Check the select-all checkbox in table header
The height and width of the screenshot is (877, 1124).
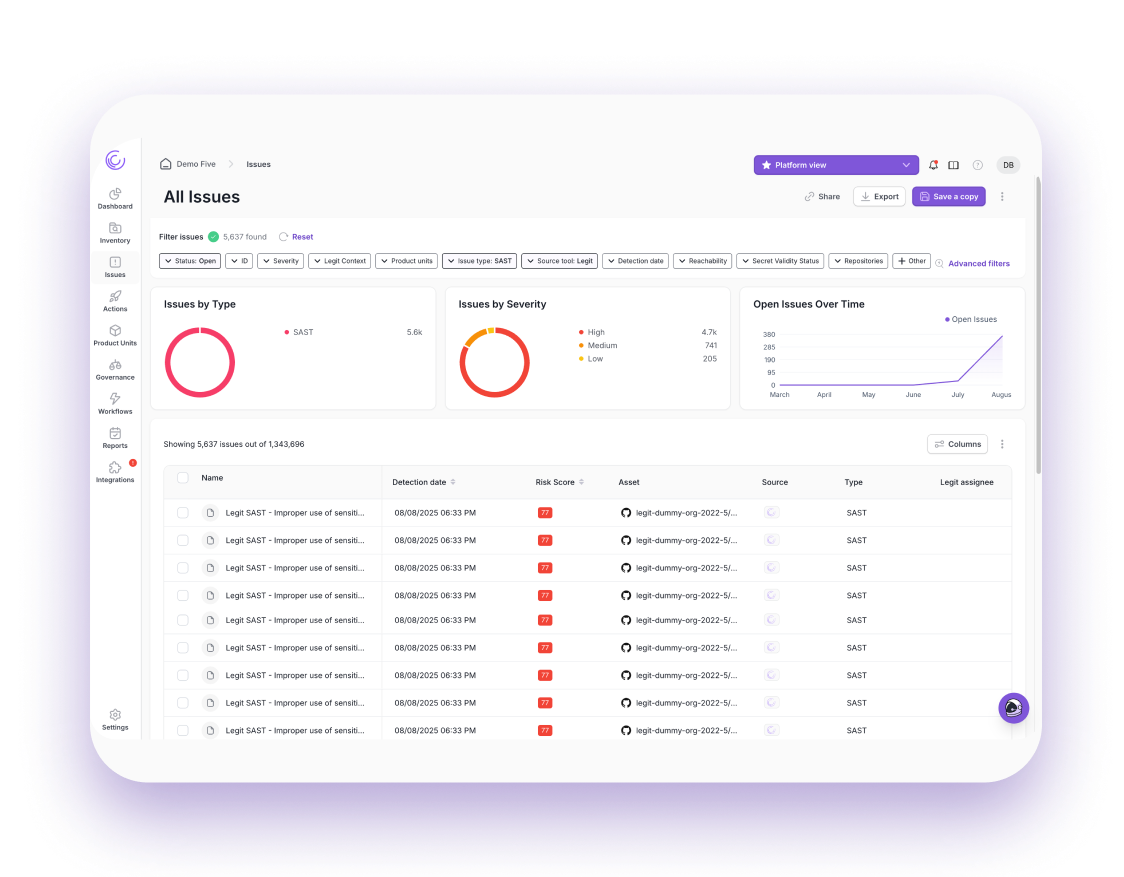coord(182,477)
